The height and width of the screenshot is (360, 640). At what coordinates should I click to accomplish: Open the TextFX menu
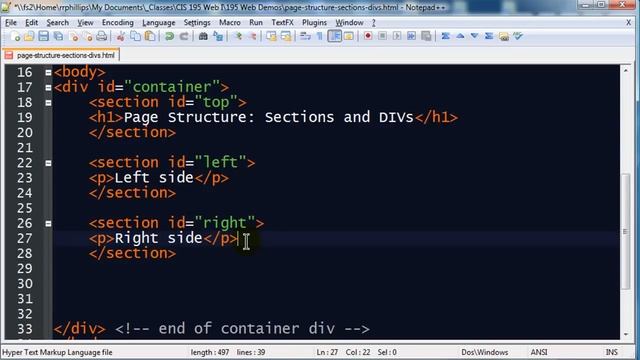click(x=282, y=23)
